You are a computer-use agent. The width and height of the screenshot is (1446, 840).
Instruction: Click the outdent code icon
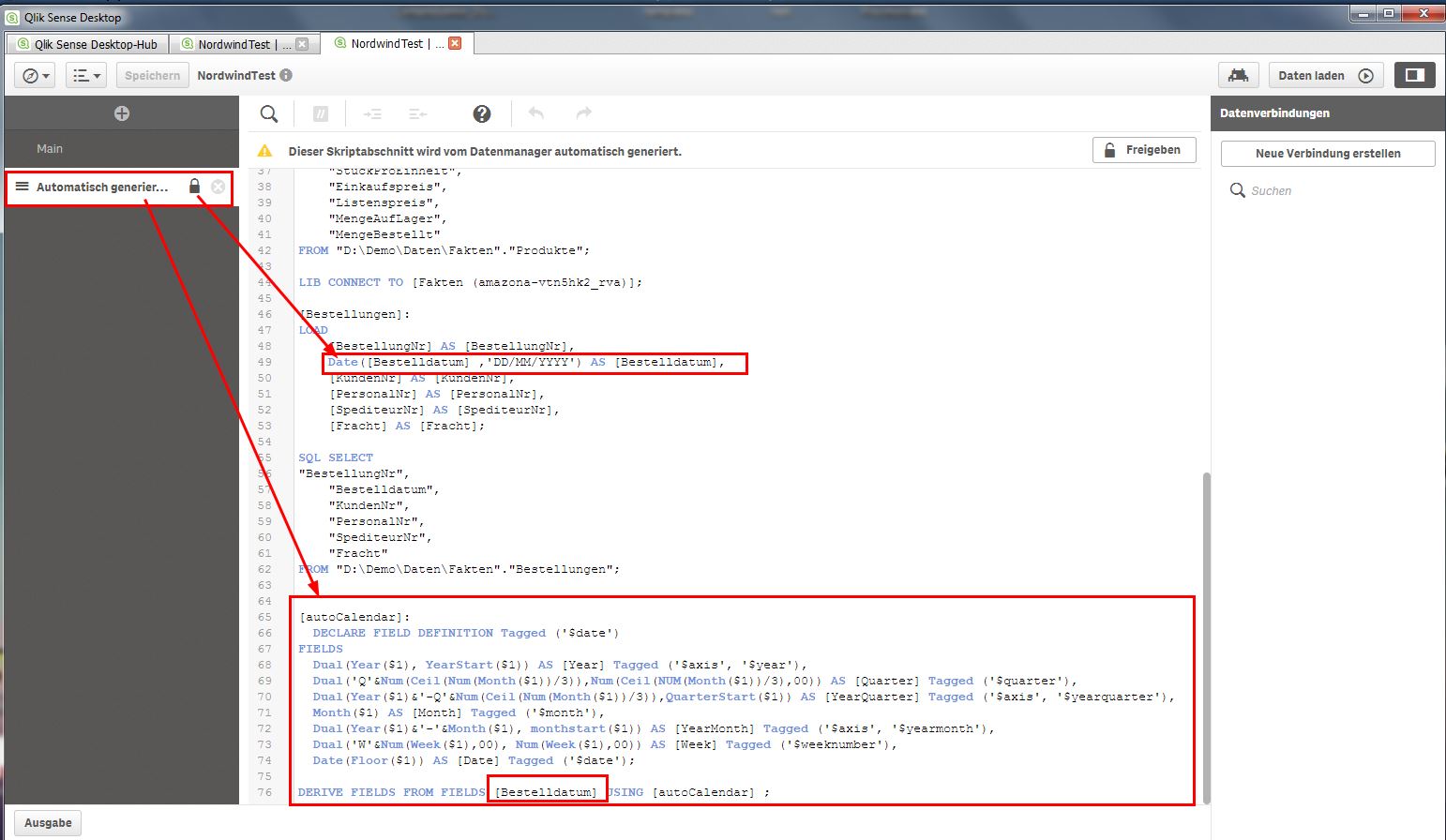pos(418,113)
